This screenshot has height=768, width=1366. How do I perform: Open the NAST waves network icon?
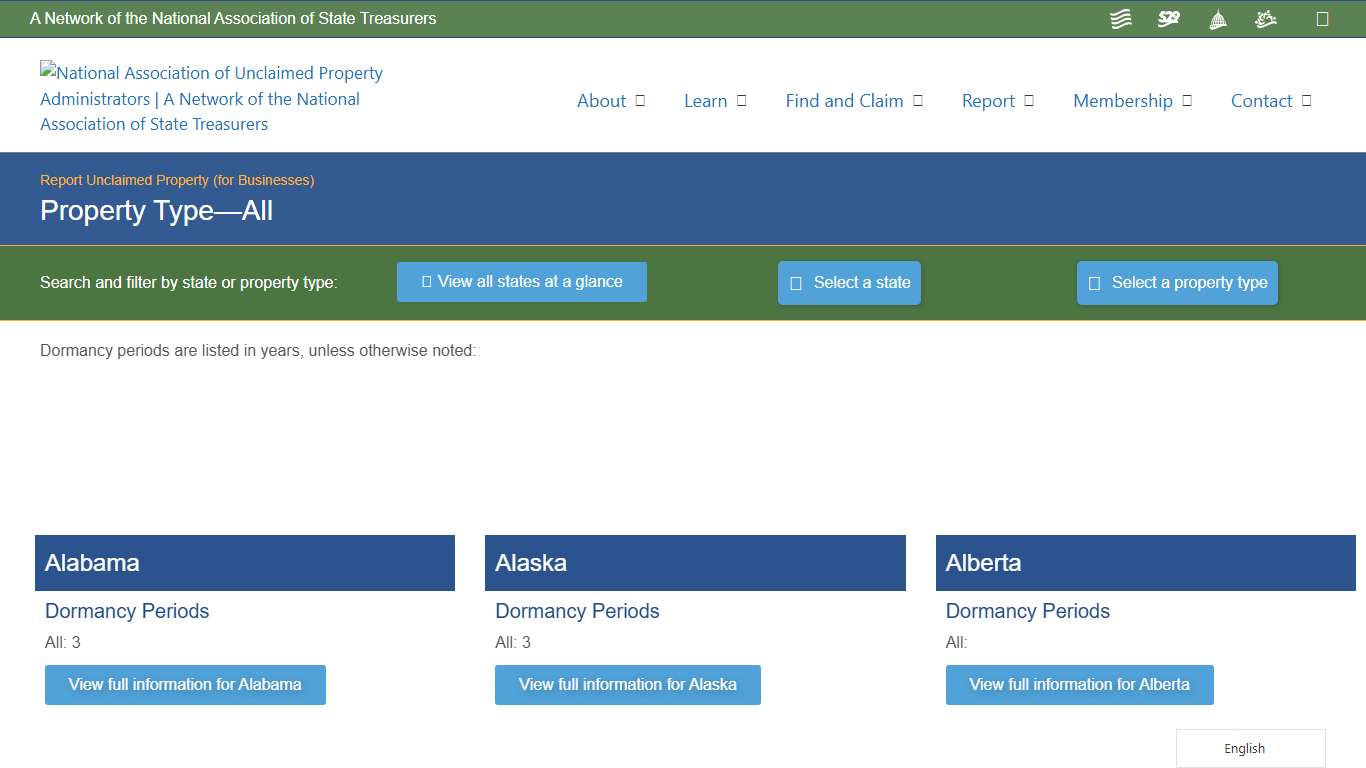tap(1120, 18)
